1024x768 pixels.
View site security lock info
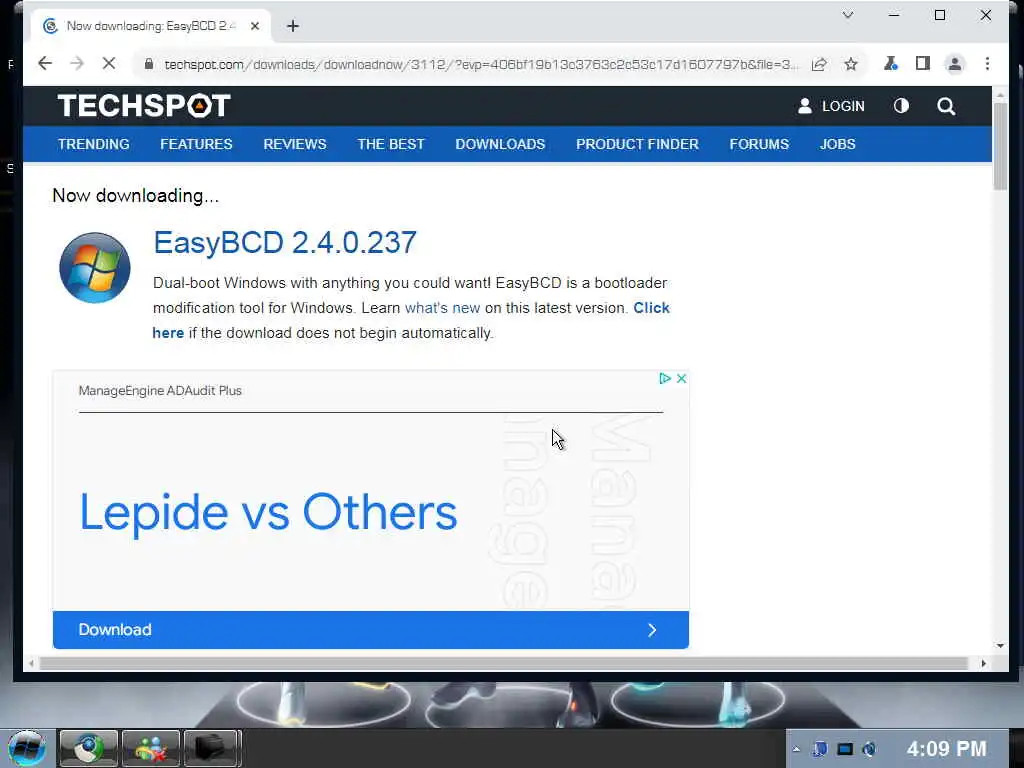click(149, 64)
